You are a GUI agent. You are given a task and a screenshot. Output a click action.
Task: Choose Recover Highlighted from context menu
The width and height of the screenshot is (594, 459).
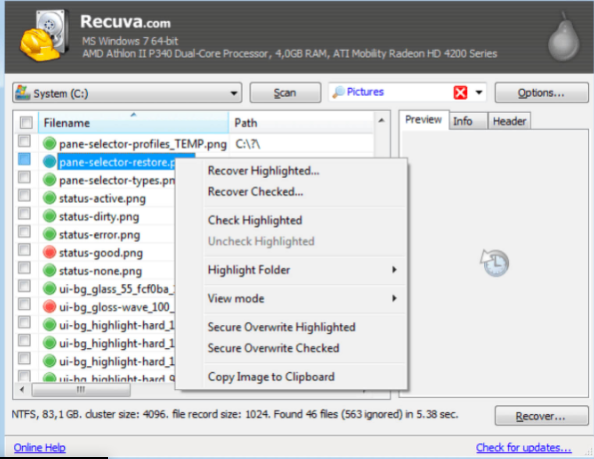pyautogui.click(x=264, y=171)
